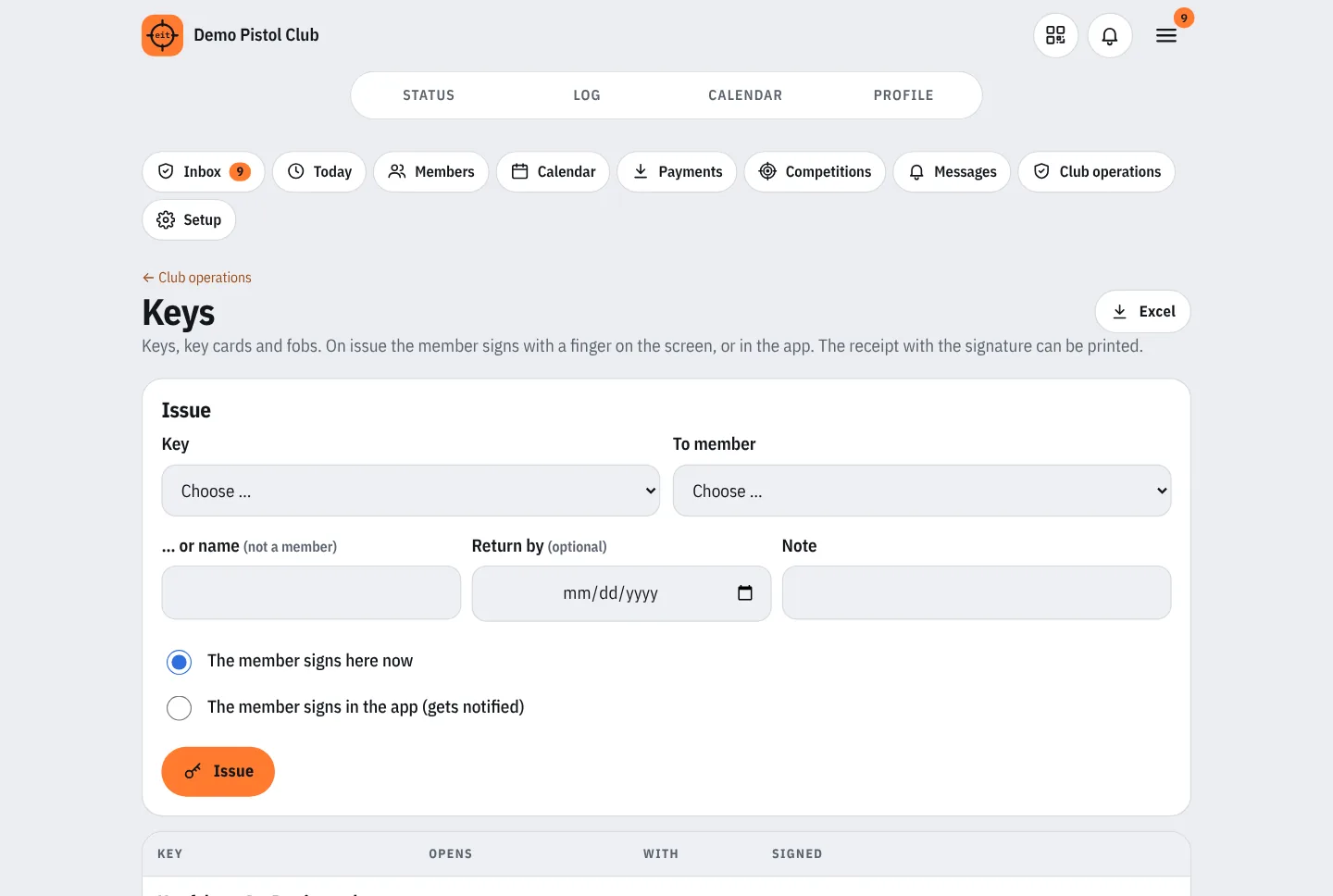Viewport: 1333px width, 896px height.
Task: Switch to the STATUS tab
Action: point(429,95)
